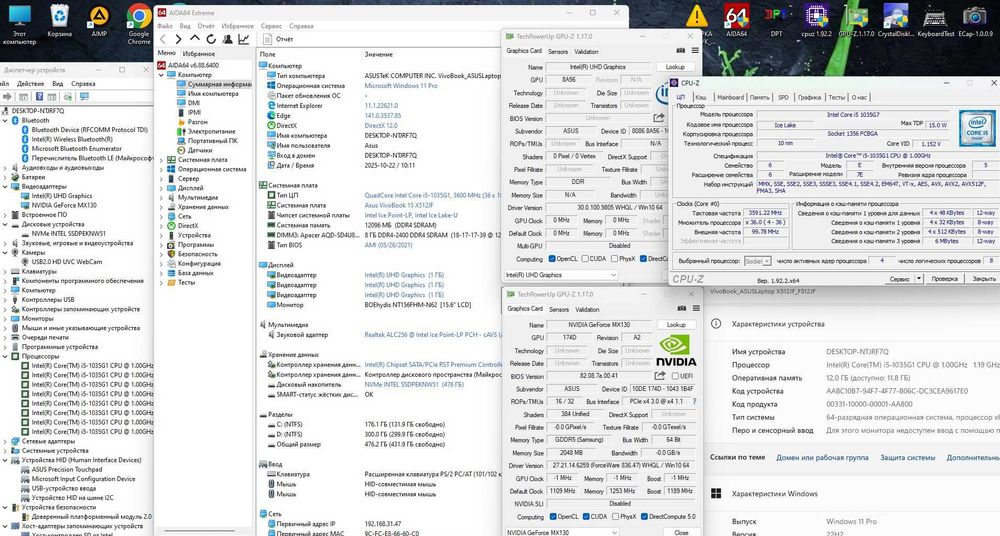The height and width of the screenshot is (536, 1000).
Task: Open Файл menu in AIDA64
Action: tap(165, 26)
